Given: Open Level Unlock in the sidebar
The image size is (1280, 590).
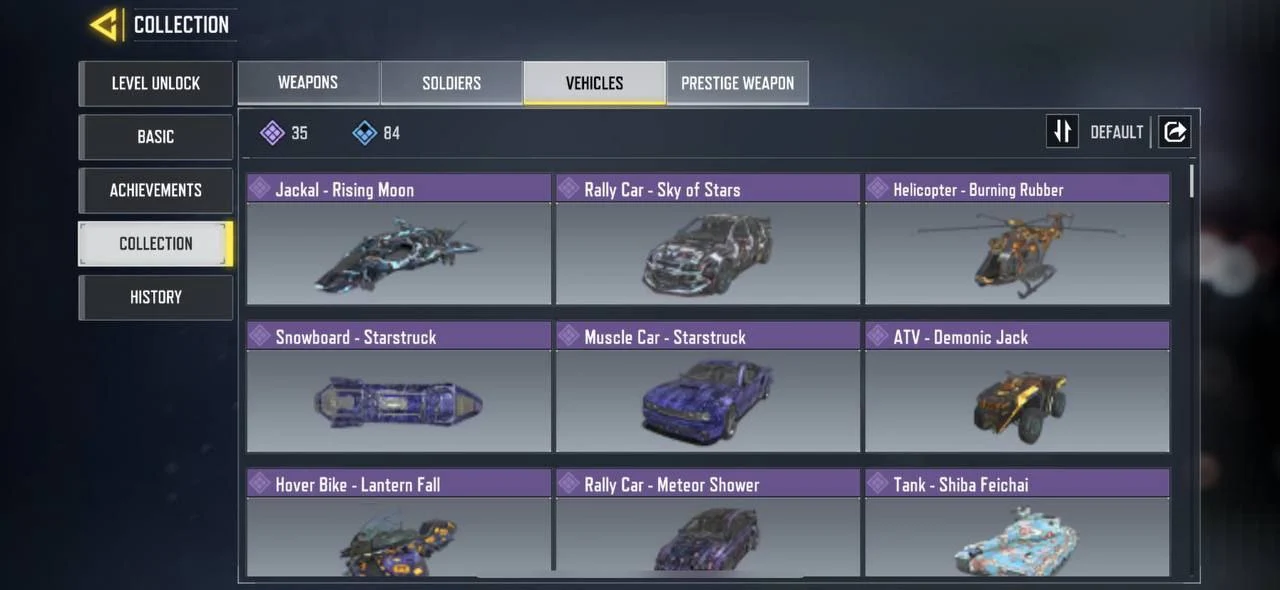Looking at the screenshot, I should click(155, 83).
